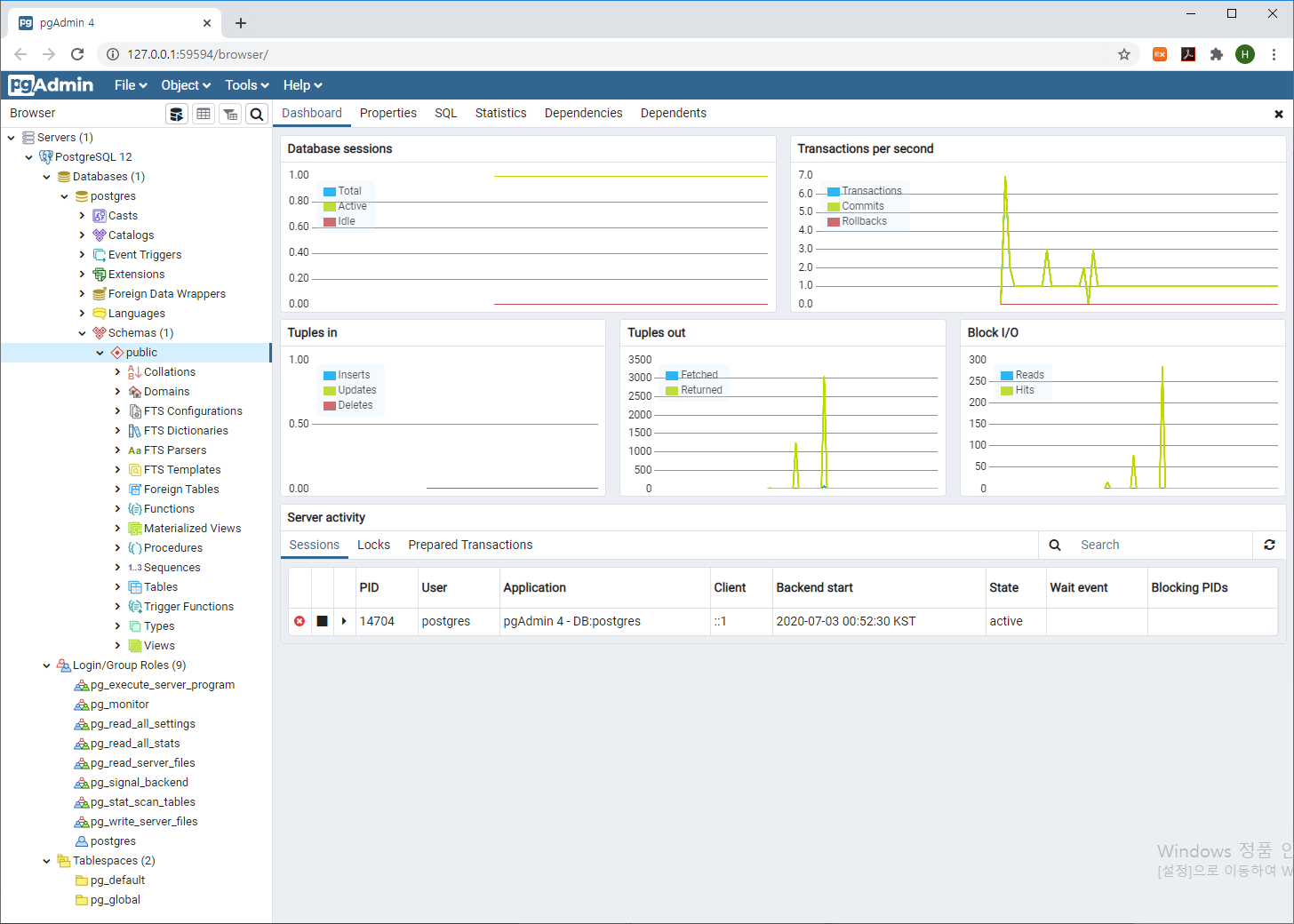
Task: Switch to the SQL tab
Action: point(446,113)
